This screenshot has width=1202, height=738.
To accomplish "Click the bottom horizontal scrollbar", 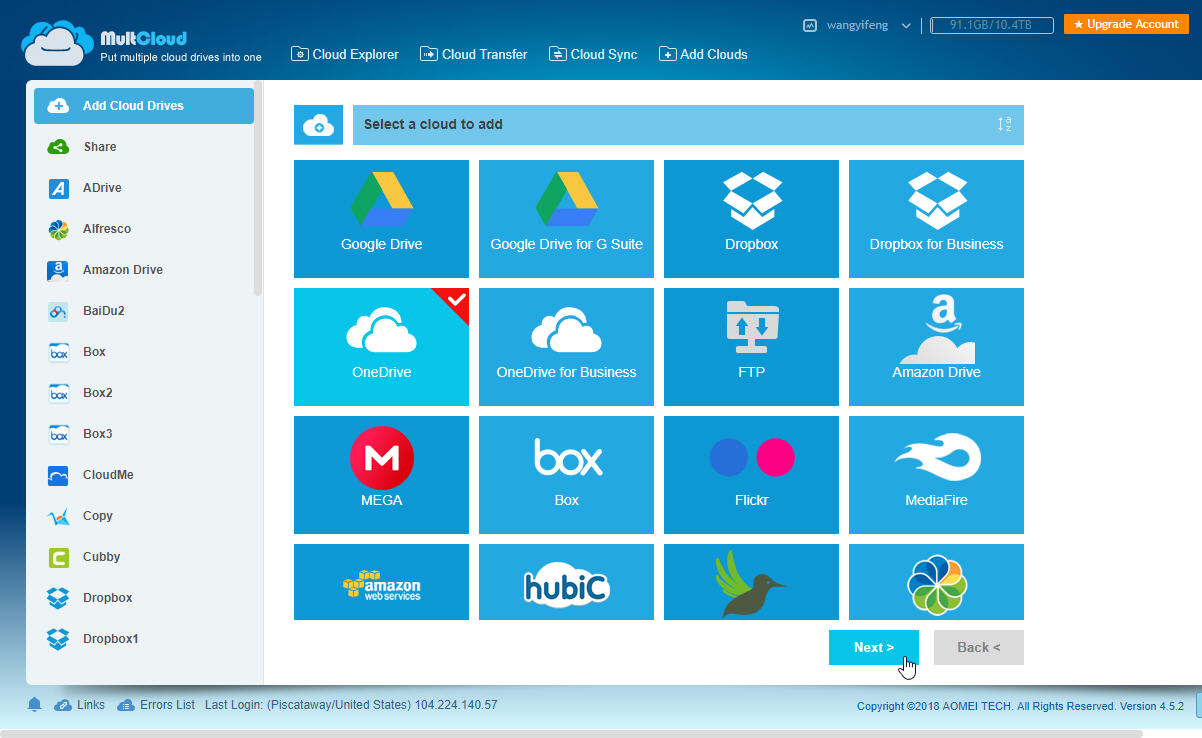I will point(570,733).
